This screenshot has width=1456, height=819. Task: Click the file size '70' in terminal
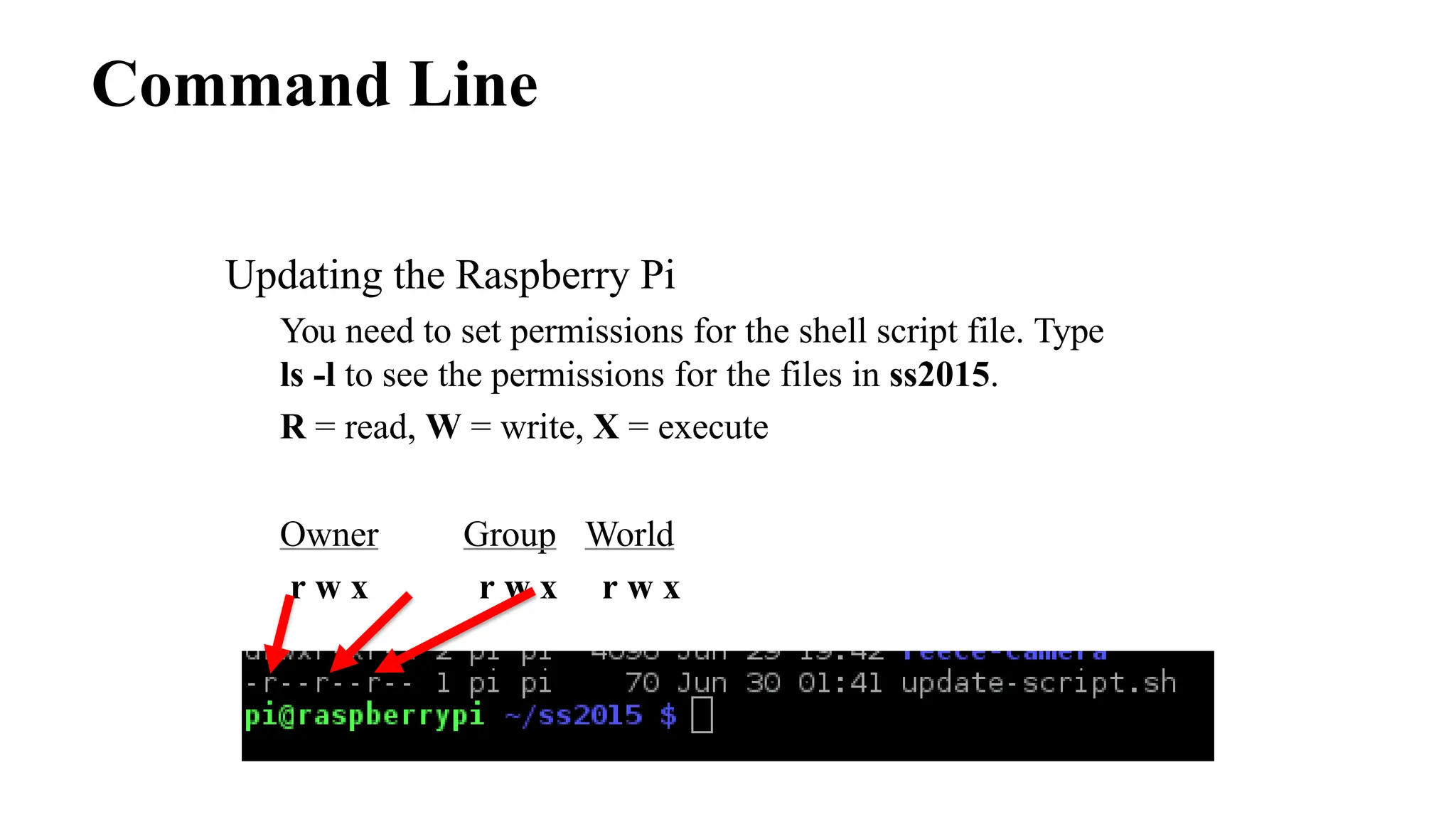(x=642, y=683)
